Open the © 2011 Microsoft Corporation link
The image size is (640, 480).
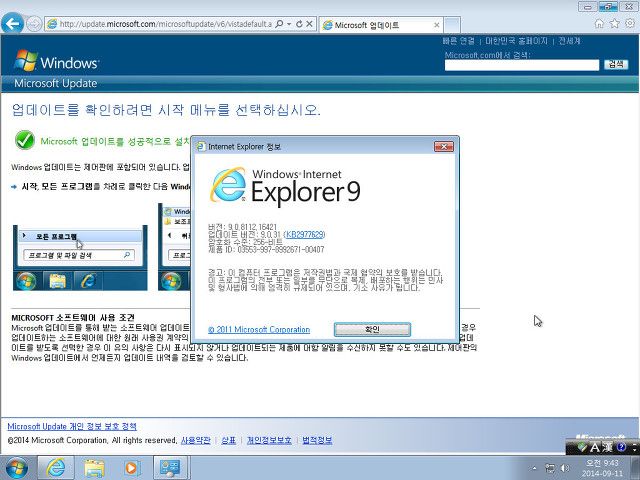click(x=259, y=329)
